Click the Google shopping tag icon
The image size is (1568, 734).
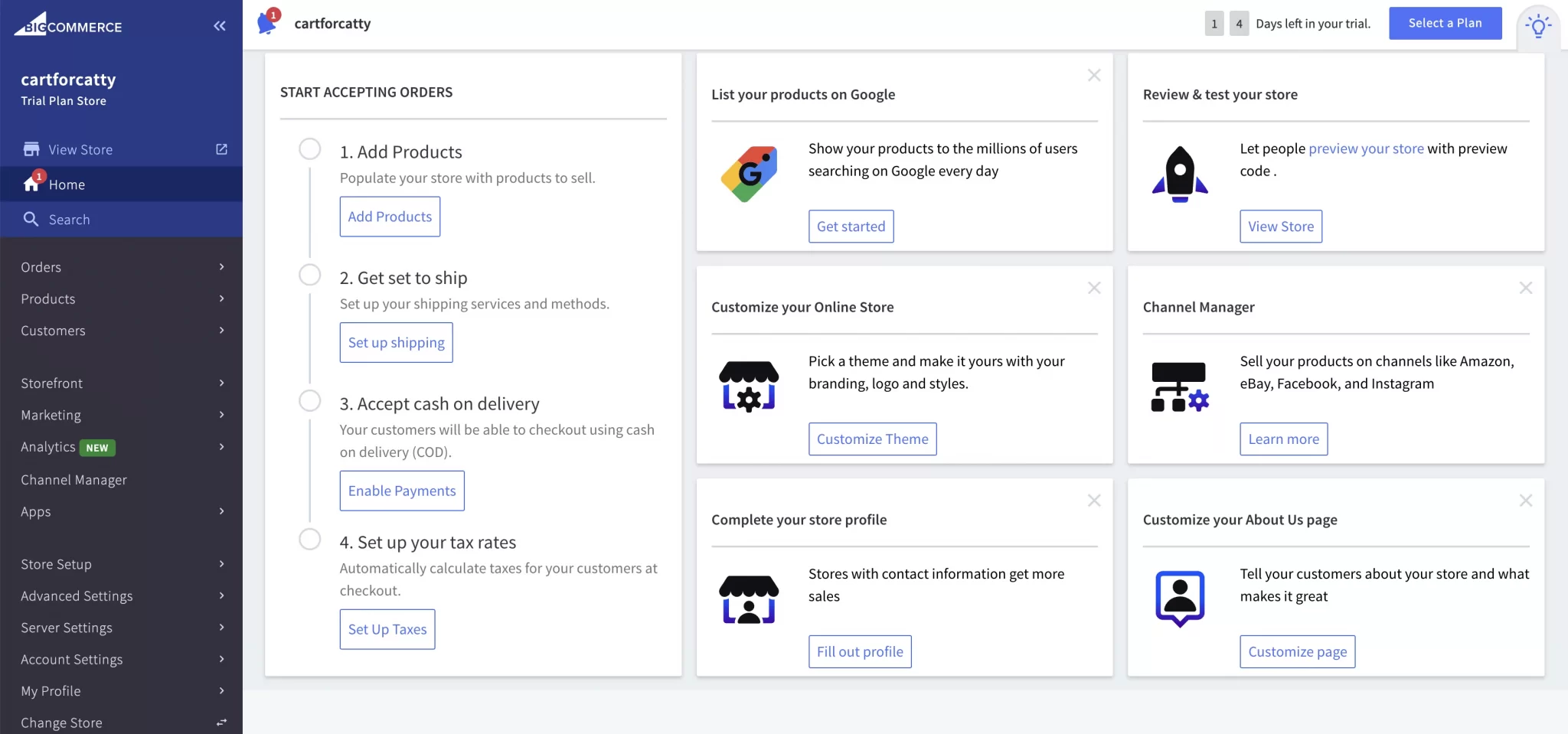tap(749, 175)
